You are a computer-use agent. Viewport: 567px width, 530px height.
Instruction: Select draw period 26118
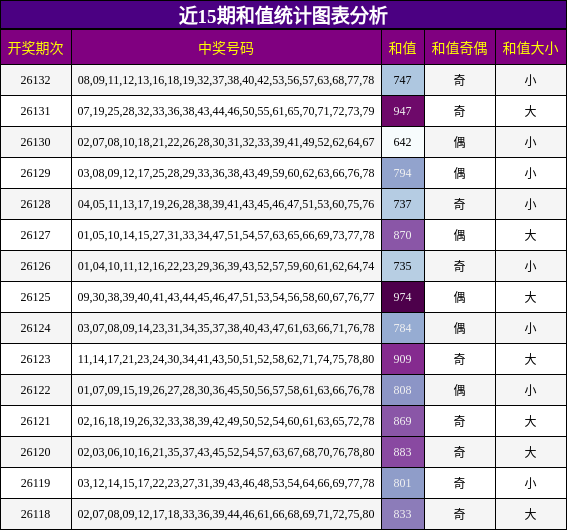tap(35, 514)
